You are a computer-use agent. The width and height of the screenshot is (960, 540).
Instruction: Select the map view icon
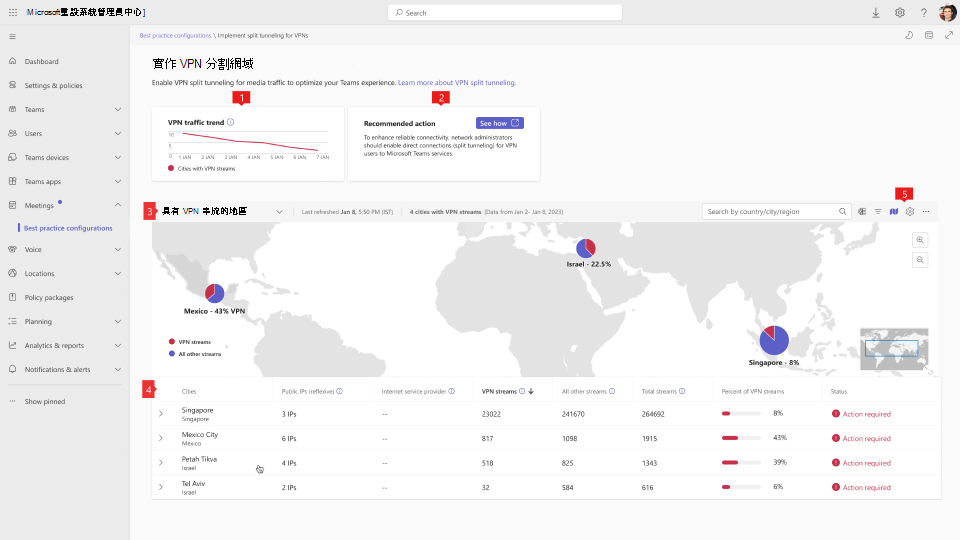point(894,211)
